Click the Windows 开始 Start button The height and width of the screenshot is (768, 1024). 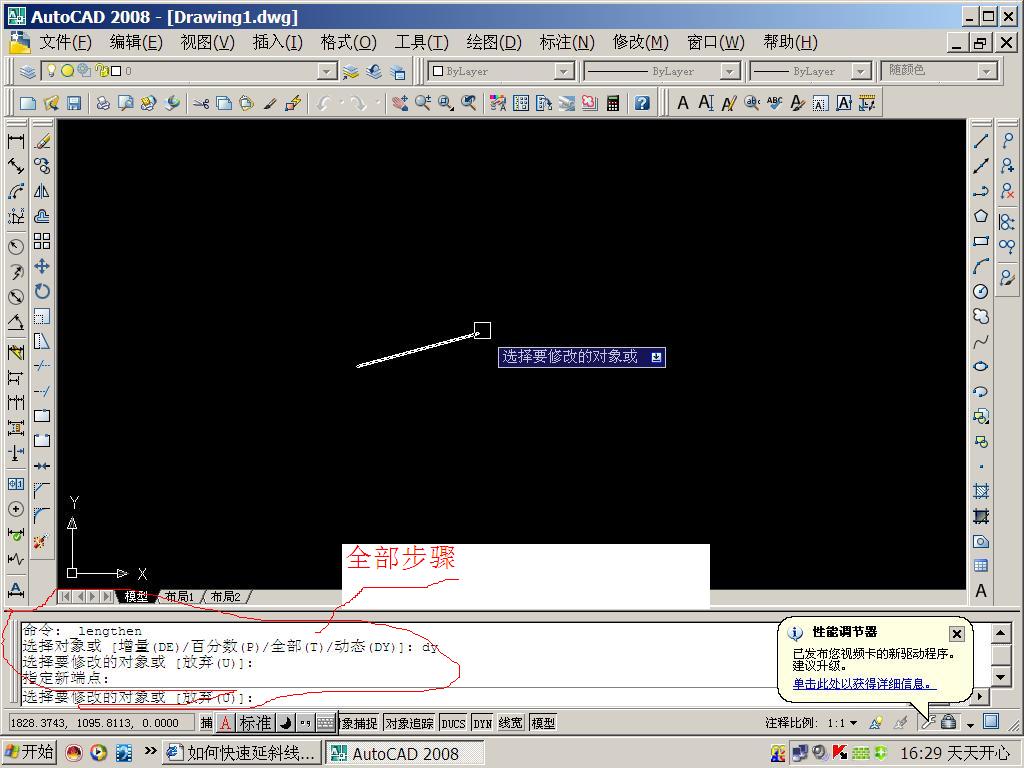click(29, 752)
